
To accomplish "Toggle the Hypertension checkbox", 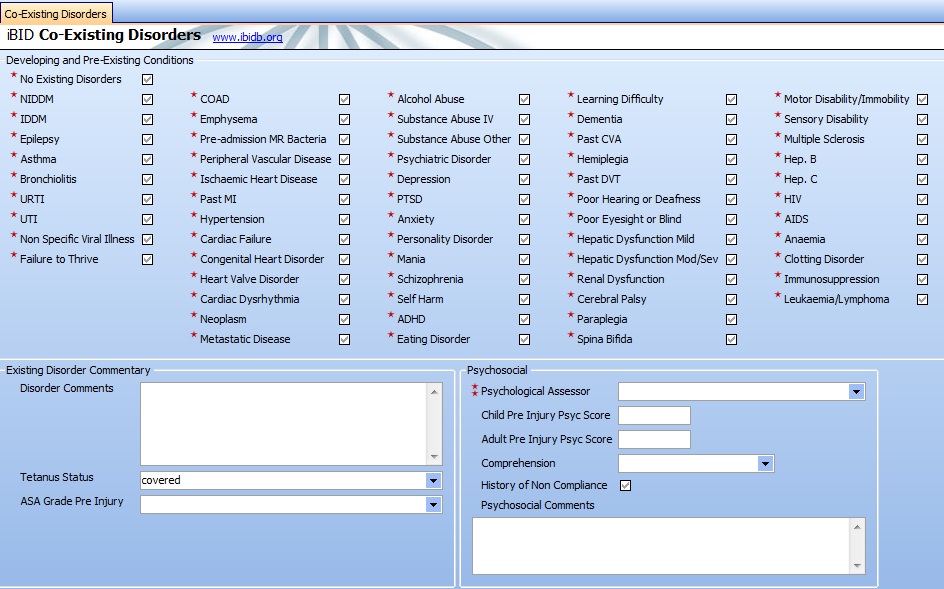I will [344, 219].
